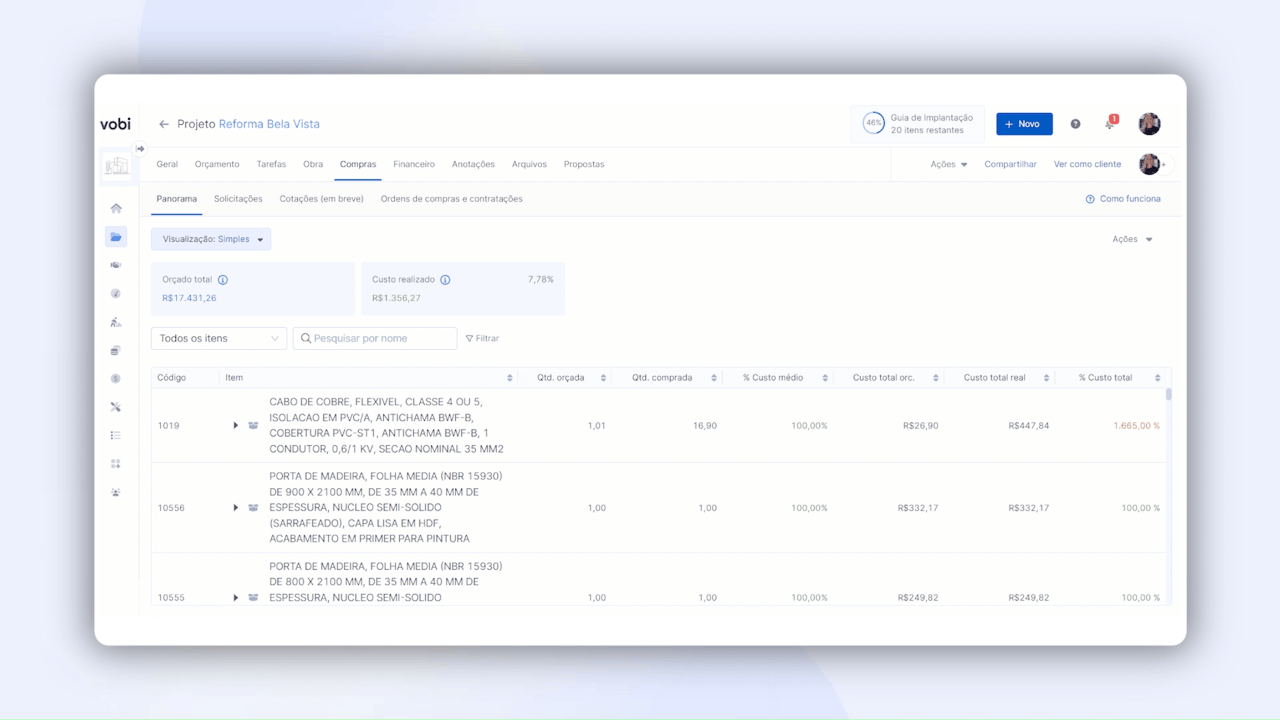Image resolution: width=1280 pixels, height=720 pixels.
Task: Open the Como funciona help link
Action: click(x=1123, y=199)
